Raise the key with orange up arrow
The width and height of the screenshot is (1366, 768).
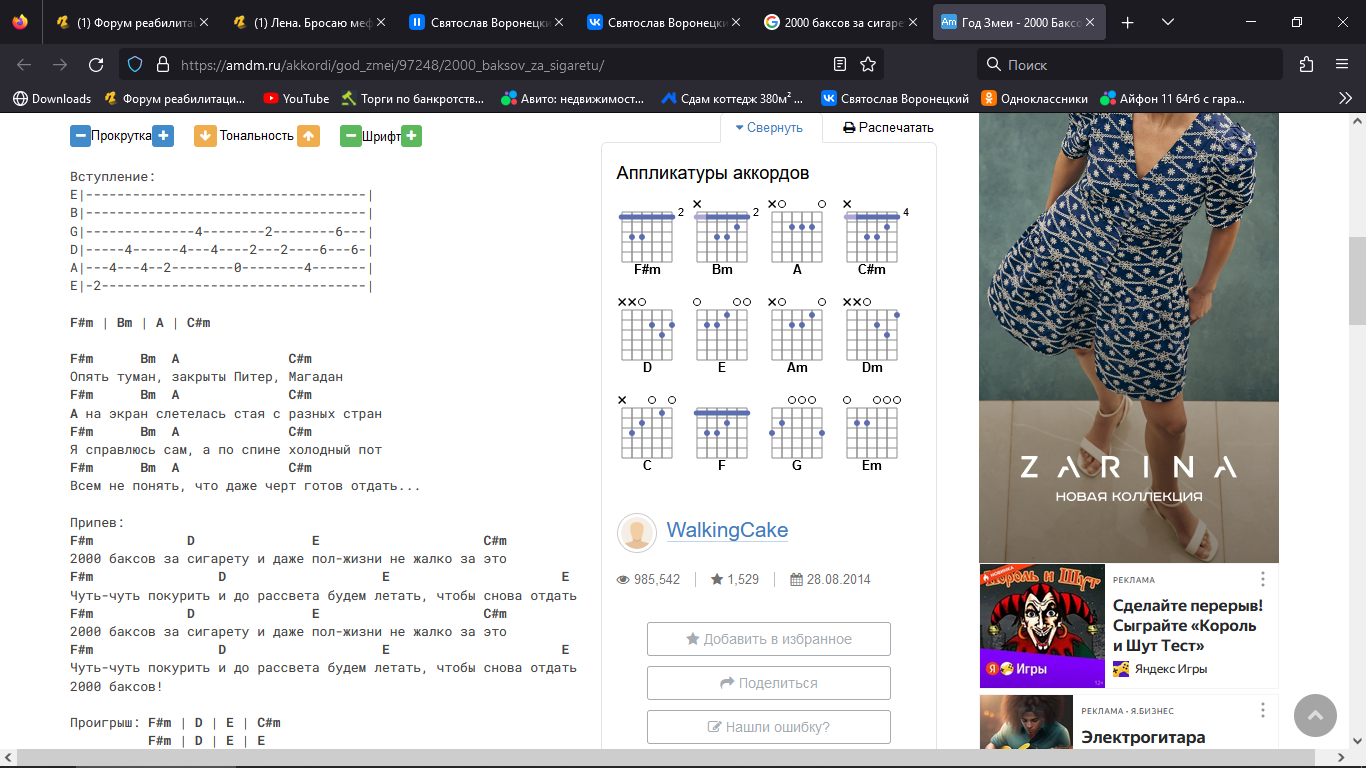308,136
